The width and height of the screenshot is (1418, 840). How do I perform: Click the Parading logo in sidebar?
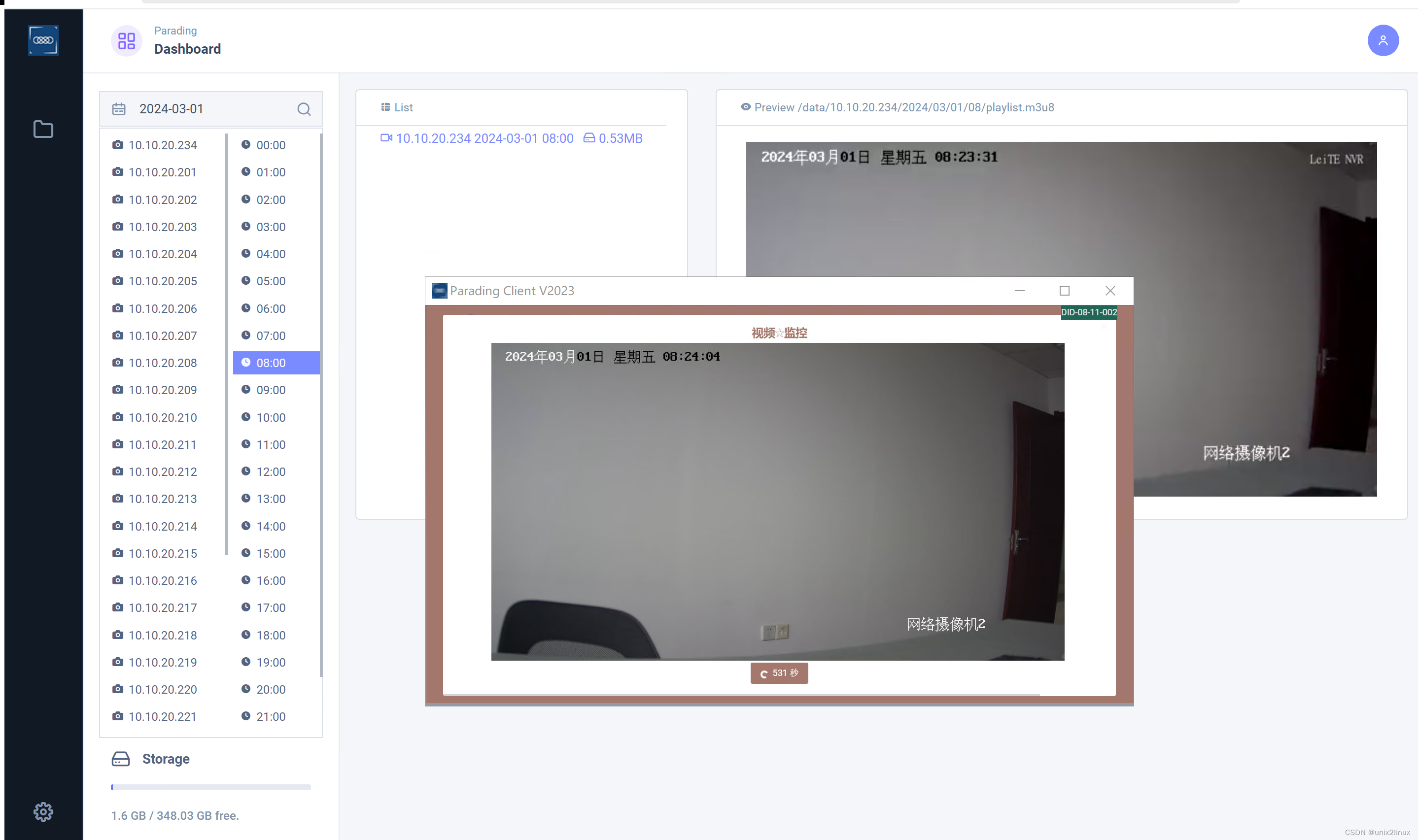[x=43, y=40]
